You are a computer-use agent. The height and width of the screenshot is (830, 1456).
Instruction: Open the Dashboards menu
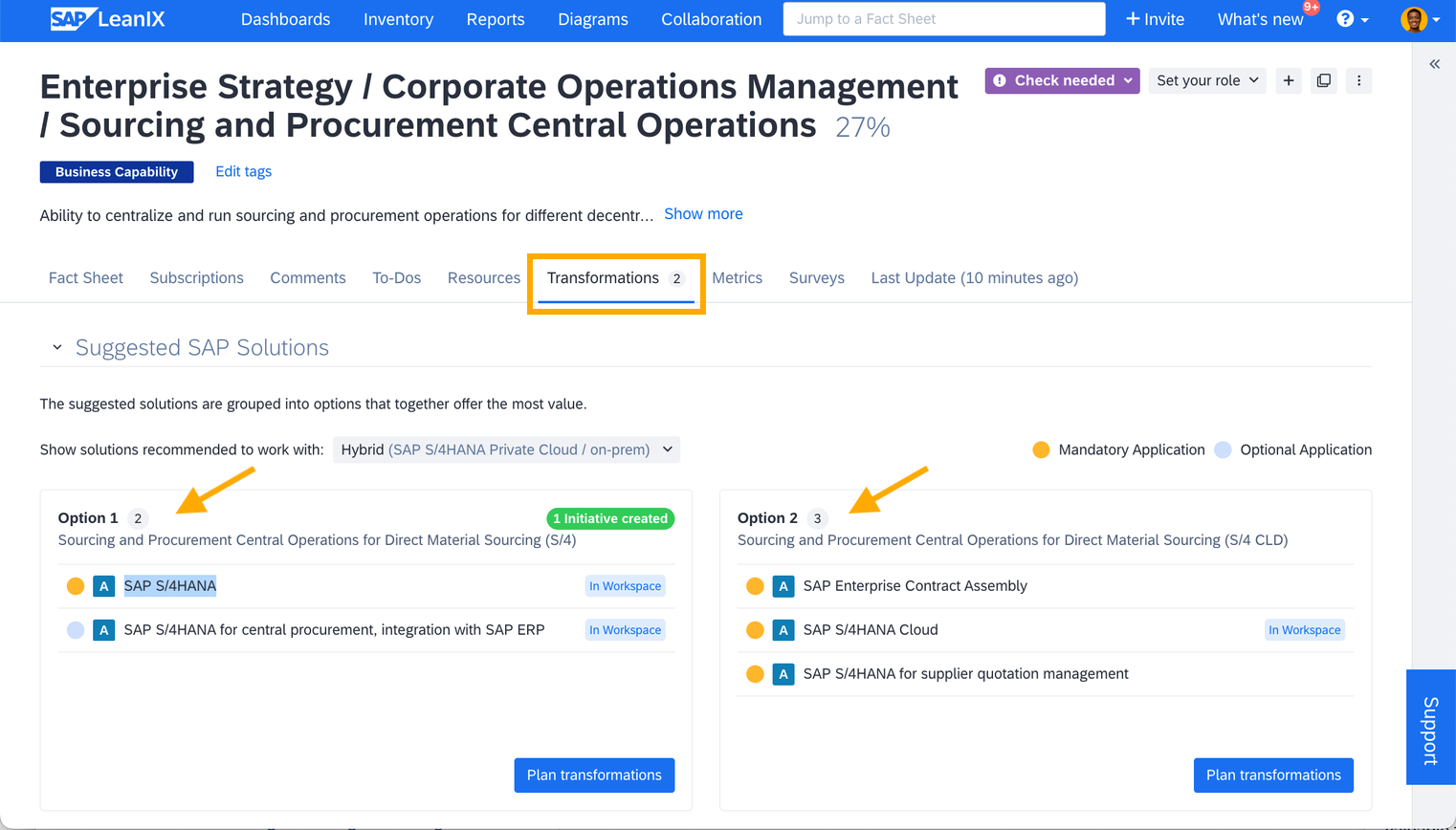(285, 19)
